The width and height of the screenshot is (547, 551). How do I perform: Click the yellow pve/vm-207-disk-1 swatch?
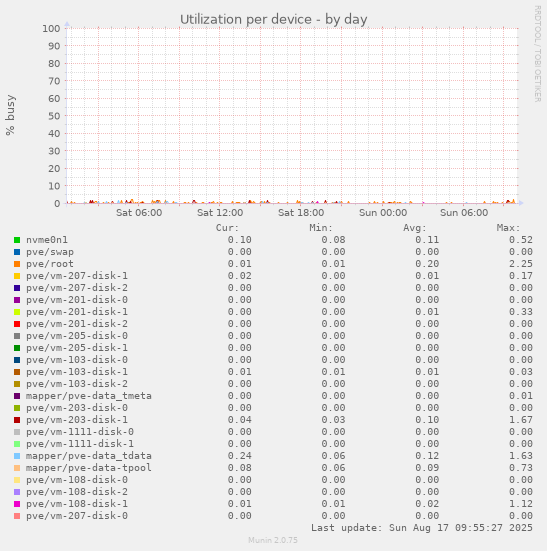[17, 276]
